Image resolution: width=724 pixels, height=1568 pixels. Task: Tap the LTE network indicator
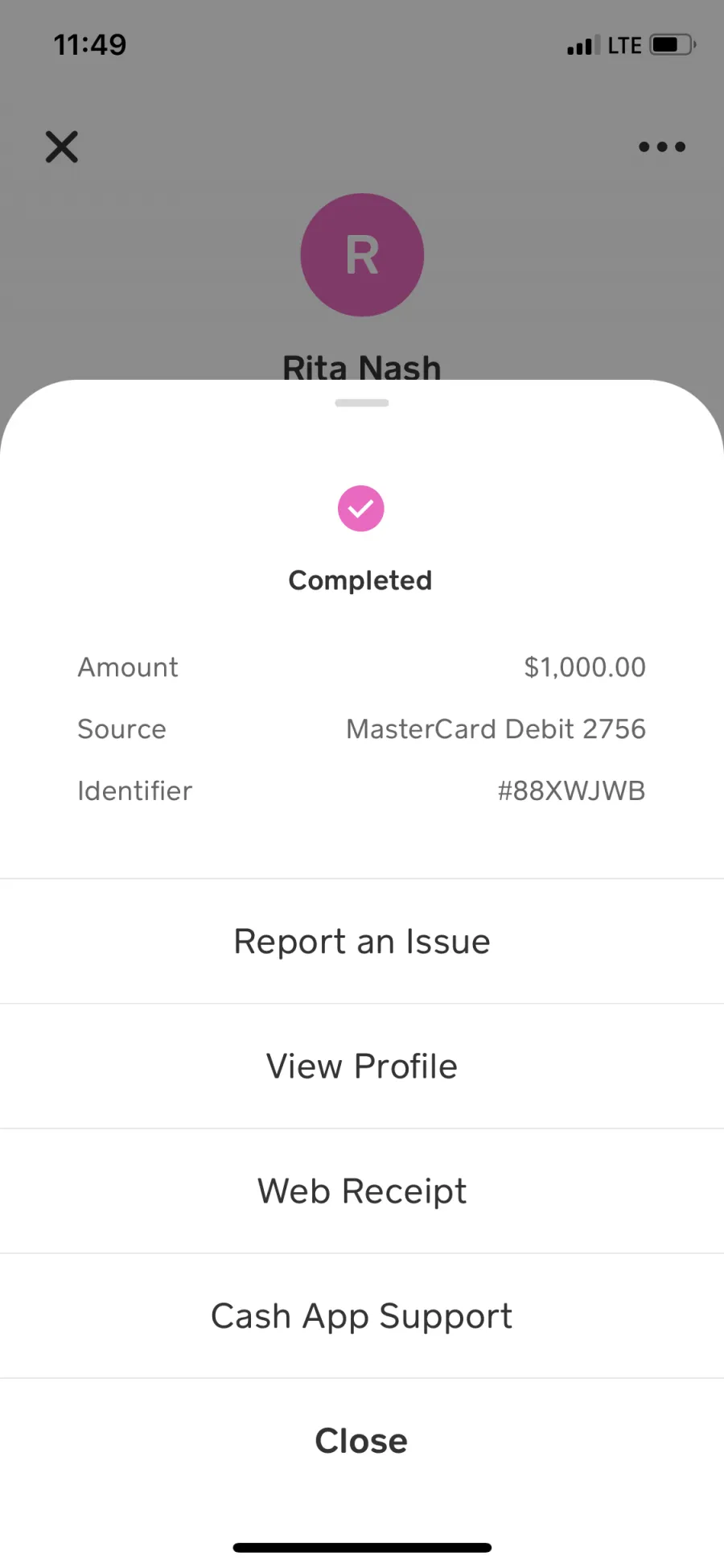click(x=625, y=46)
